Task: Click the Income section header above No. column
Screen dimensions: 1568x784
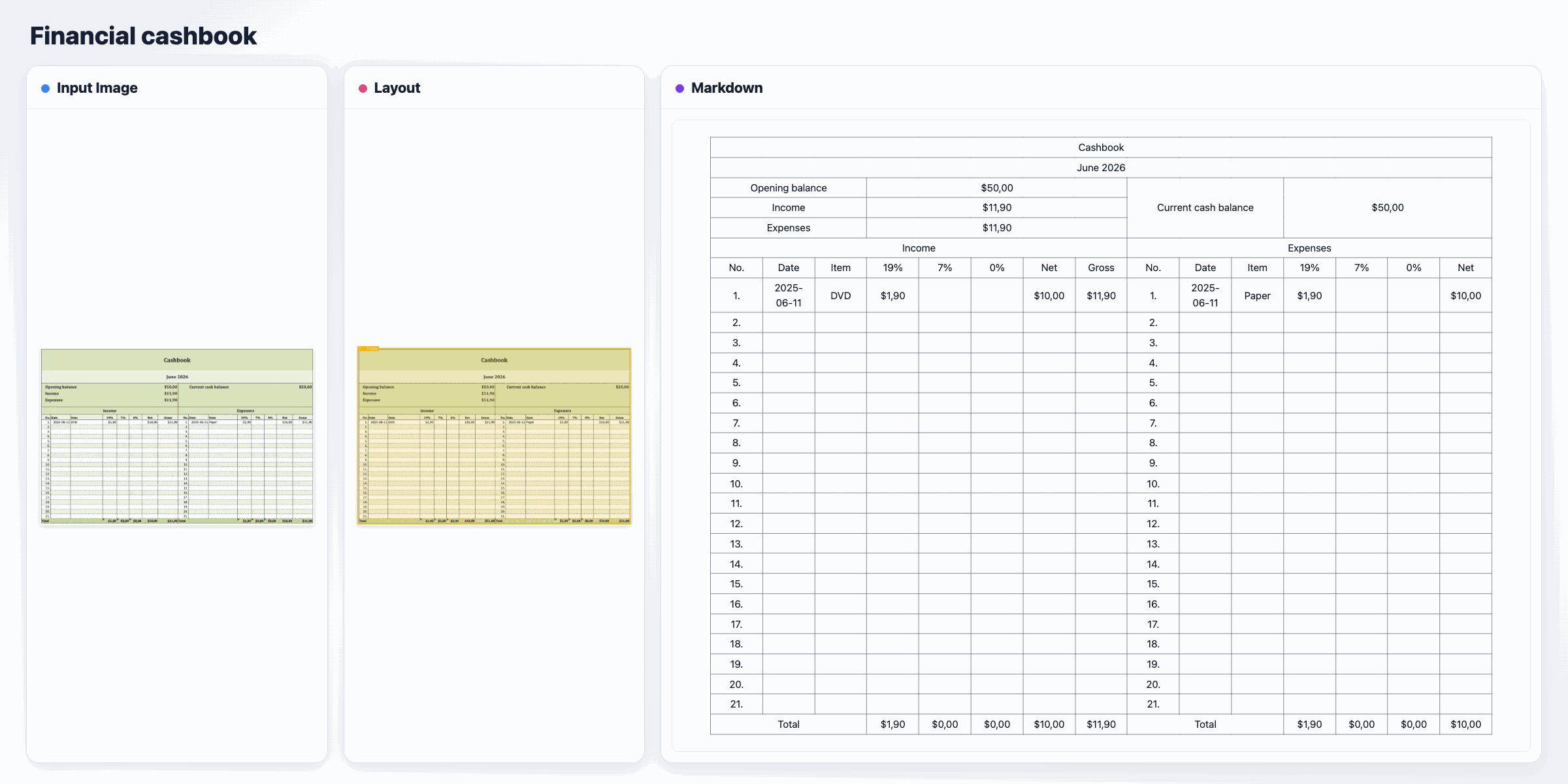Action: (919, 248)
